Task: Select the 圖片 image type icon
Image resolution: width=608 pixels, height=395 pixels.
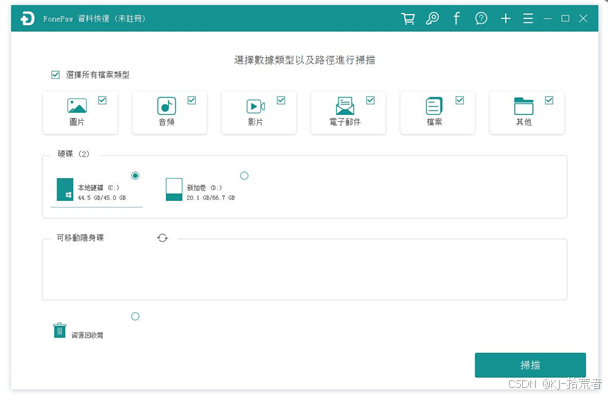Action: click(x=77, y=105)
